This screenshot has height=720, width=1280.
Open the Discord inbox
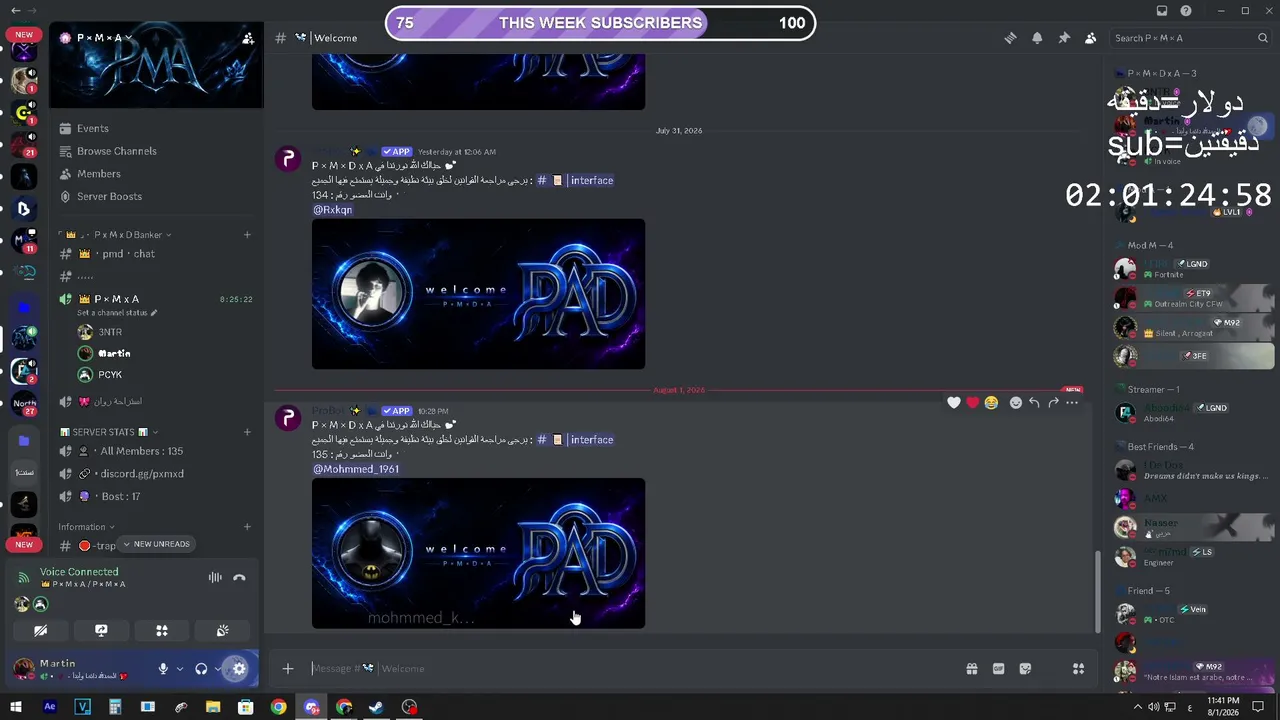[x=1162, y=11]
